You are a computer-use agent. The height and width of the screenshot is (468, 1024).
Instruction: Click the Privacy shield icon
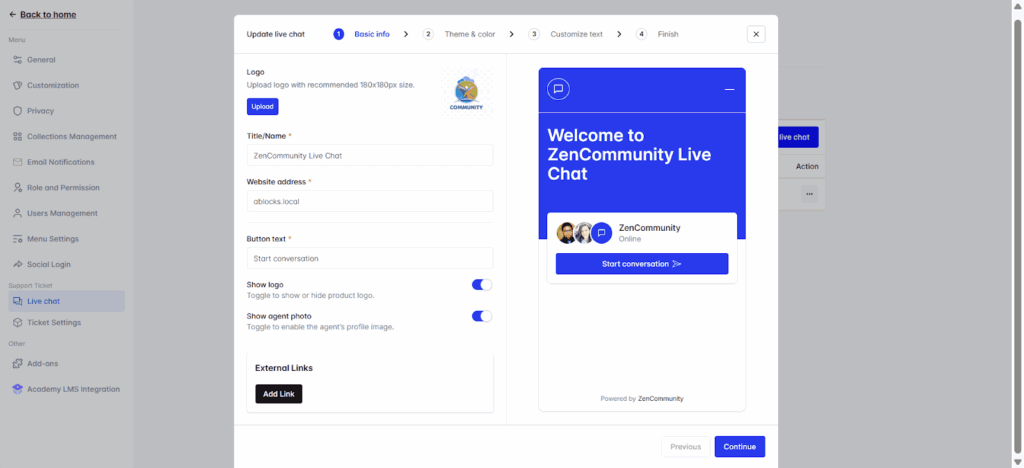point(18,111)
